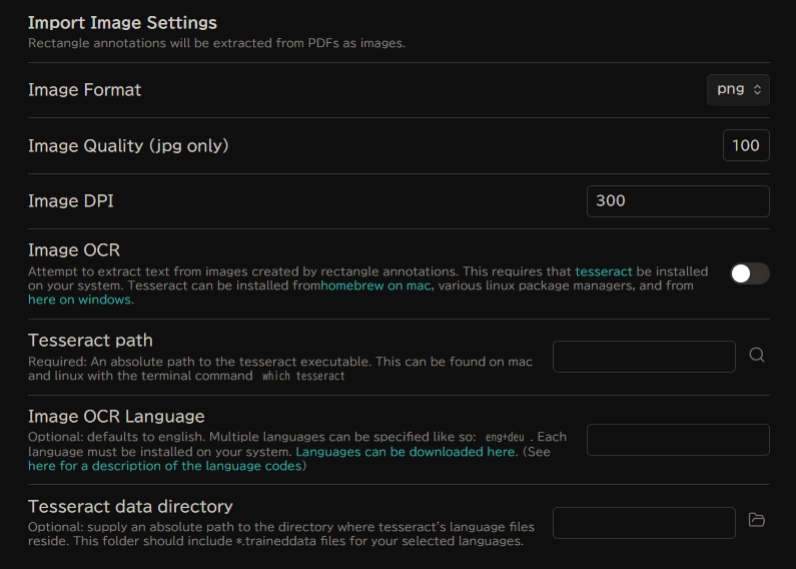Click the Image DPI field showing 300
This screenshot has height=569, width=796.
tap(677, 201)
